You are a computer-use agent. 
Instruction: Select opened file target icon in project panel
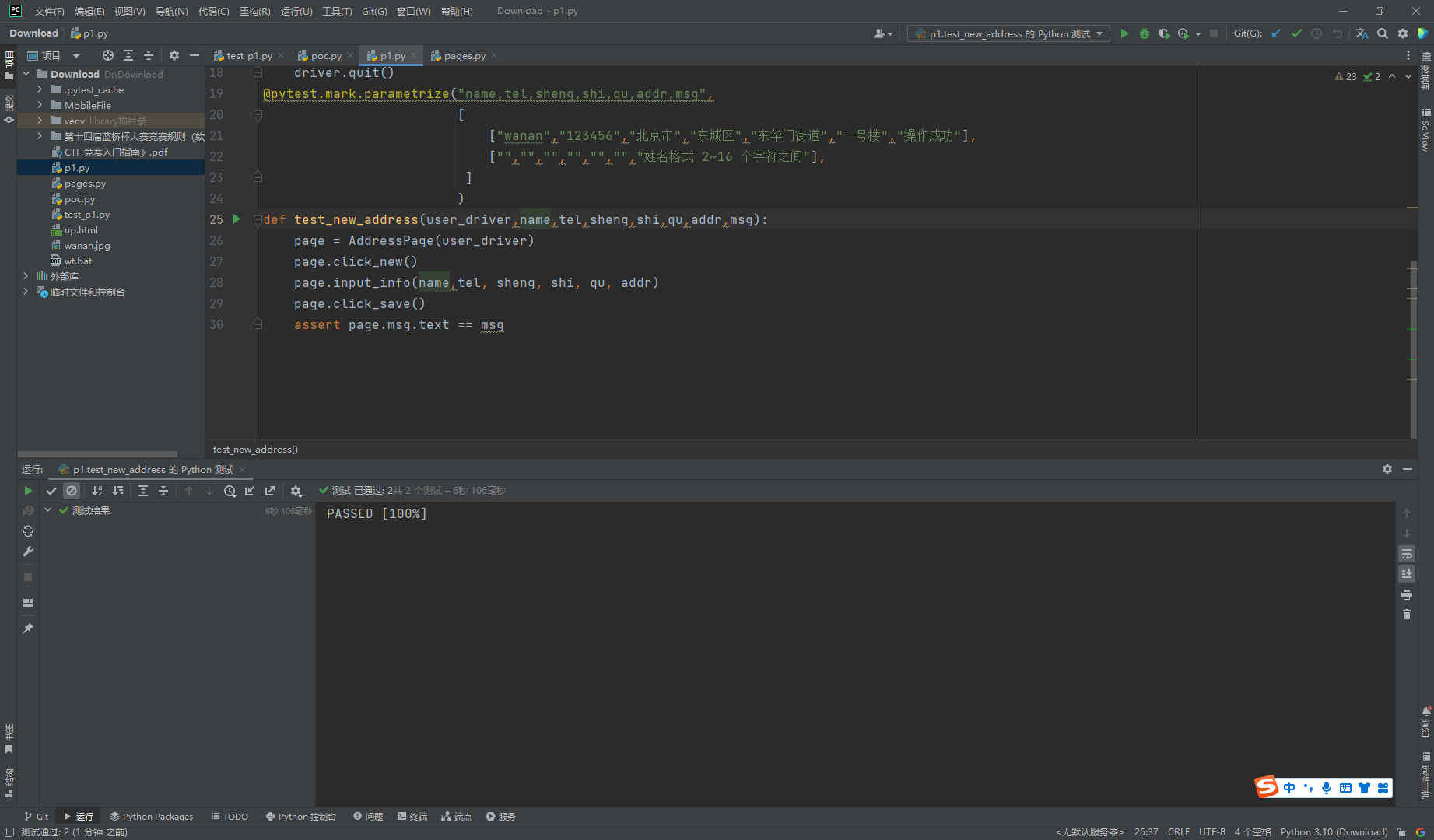[x=108, y=55]
